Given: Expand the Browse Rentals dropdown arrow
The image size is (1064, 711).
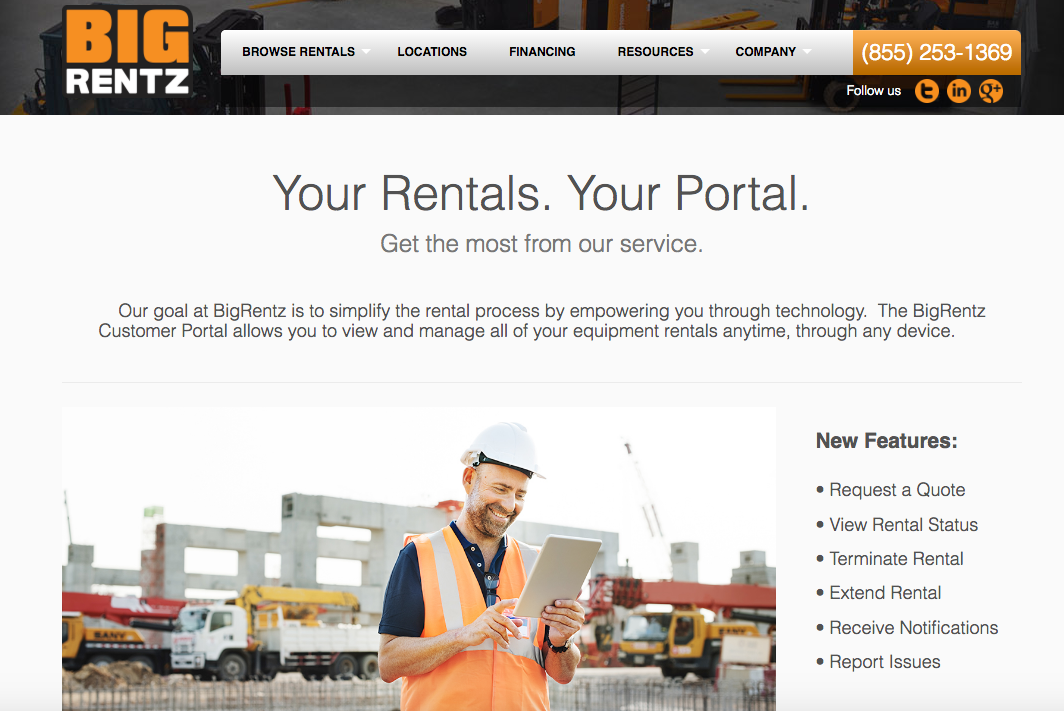Looking at the screenshot, I should pos(366,52).
